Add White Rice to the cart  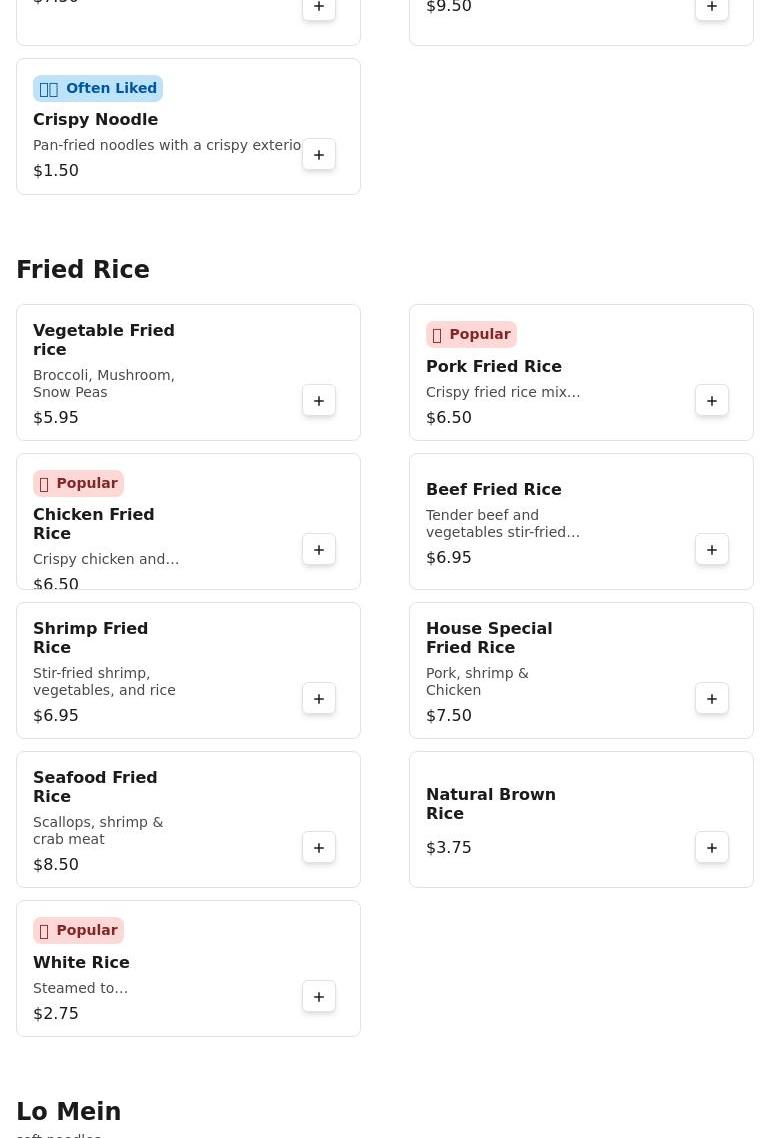[x=319, y=997]
